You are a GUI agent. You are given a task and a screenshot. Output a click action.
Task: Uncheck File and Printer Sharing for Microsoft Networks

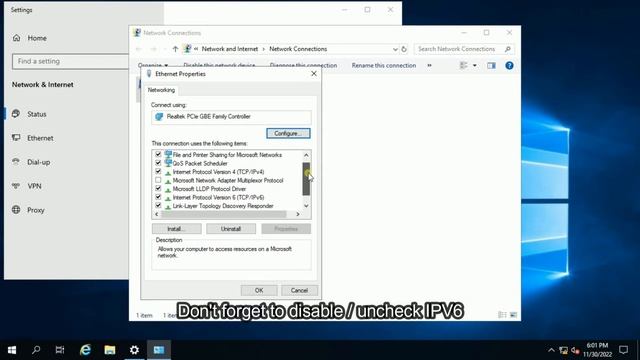click(x=158, y=154)
